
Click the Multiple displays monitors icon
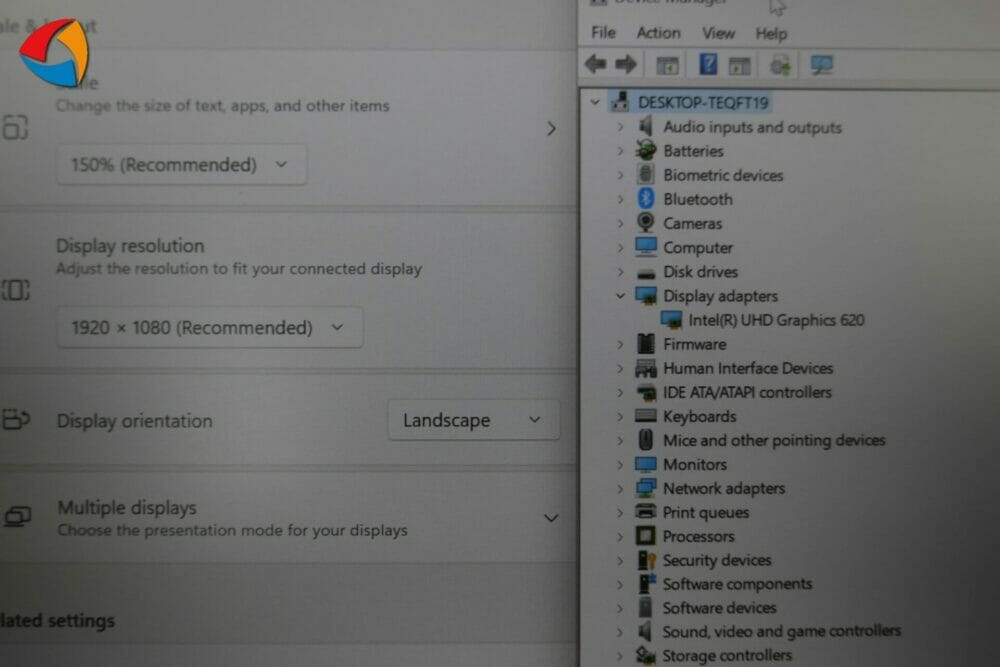(17, 516)
